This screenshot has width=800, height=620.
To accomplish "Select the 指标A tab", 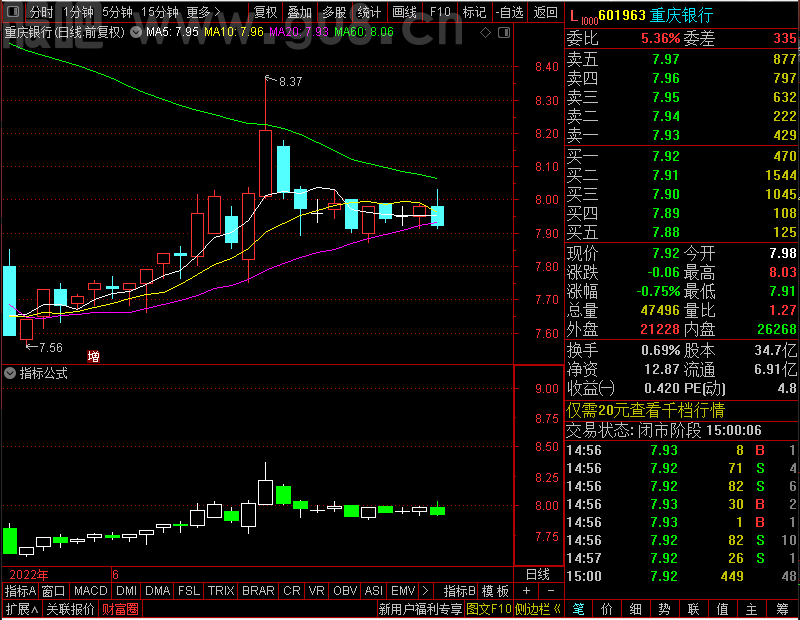I will coord(20,591).
